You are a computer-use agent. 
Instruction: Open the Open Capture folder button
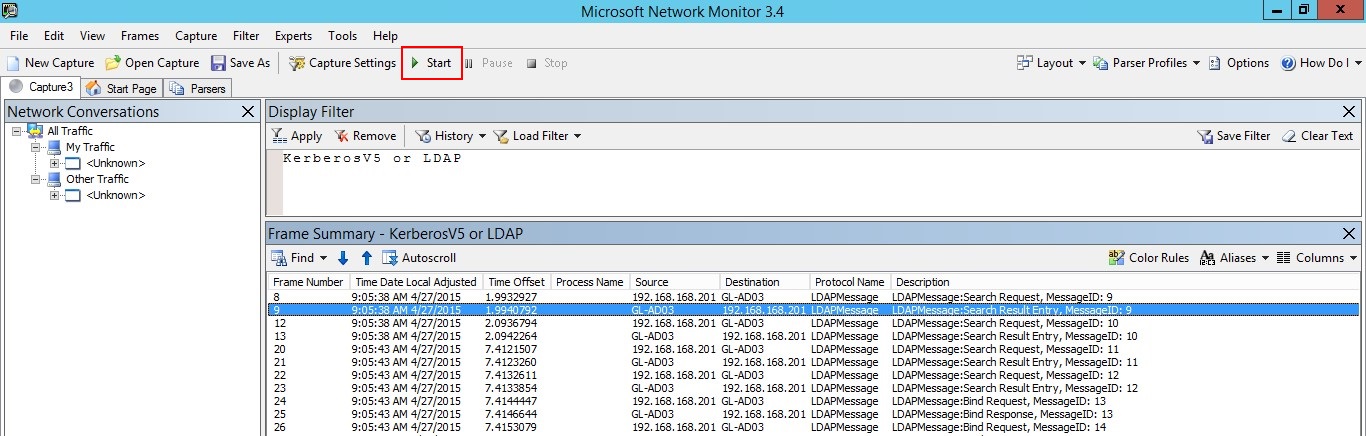[x=152, y=63]
